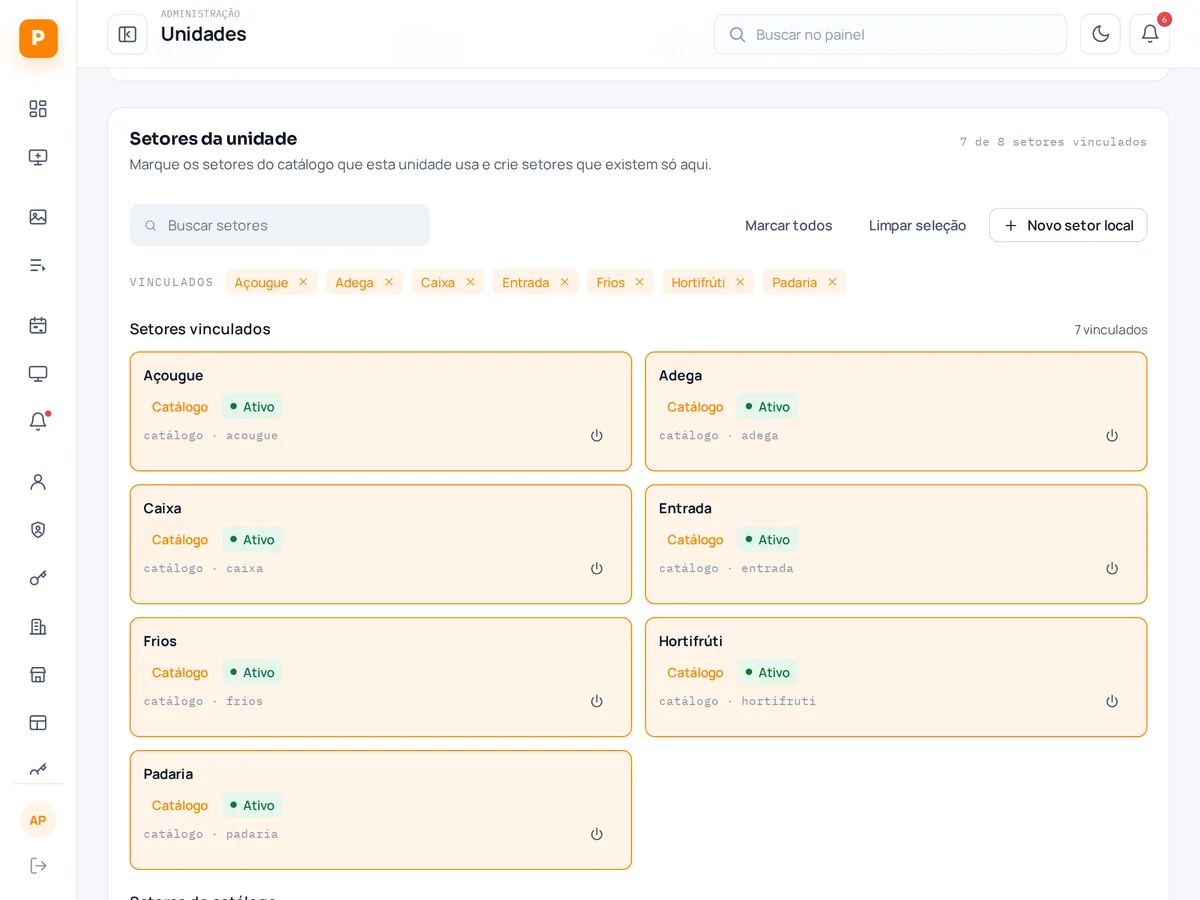Open the image gallery icon in the sidebar
Image resolution: width=1200 pixels, height=900 pixels.
coord(38,217)
